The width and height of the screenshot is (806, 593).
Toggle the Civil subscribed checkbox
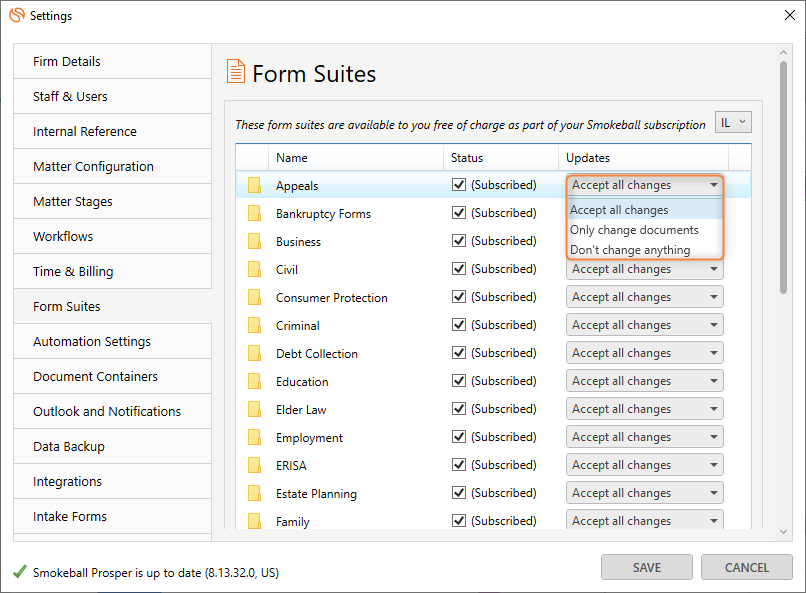point(459,269)
